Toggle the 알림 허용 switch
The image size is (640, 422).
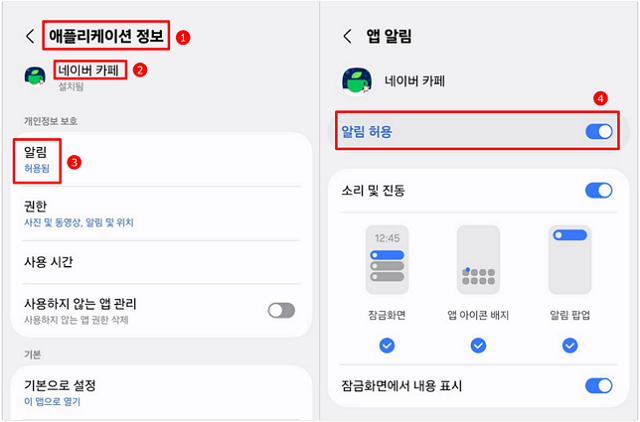(x=598, y=131)
